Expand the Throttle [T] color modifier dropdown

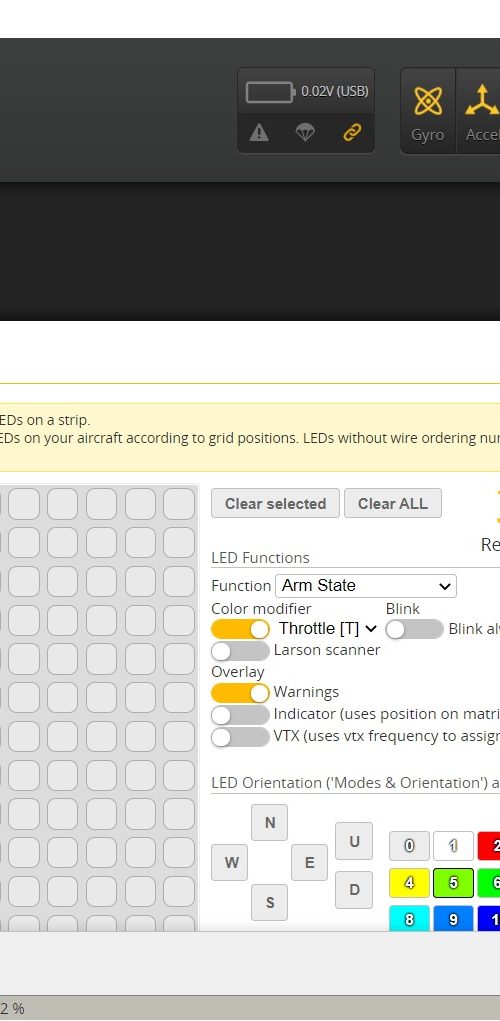click(x=328, y=628)
